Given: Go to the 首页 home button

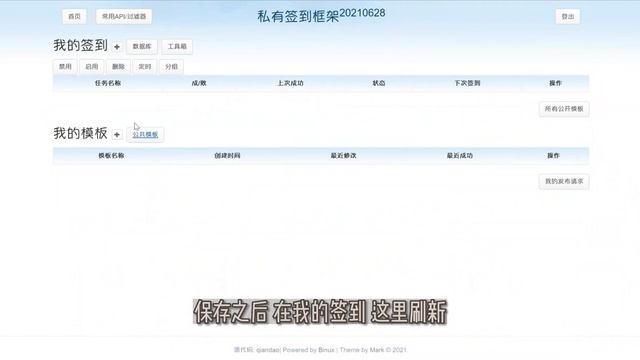Looking at the screenshot, I should 74,16.
